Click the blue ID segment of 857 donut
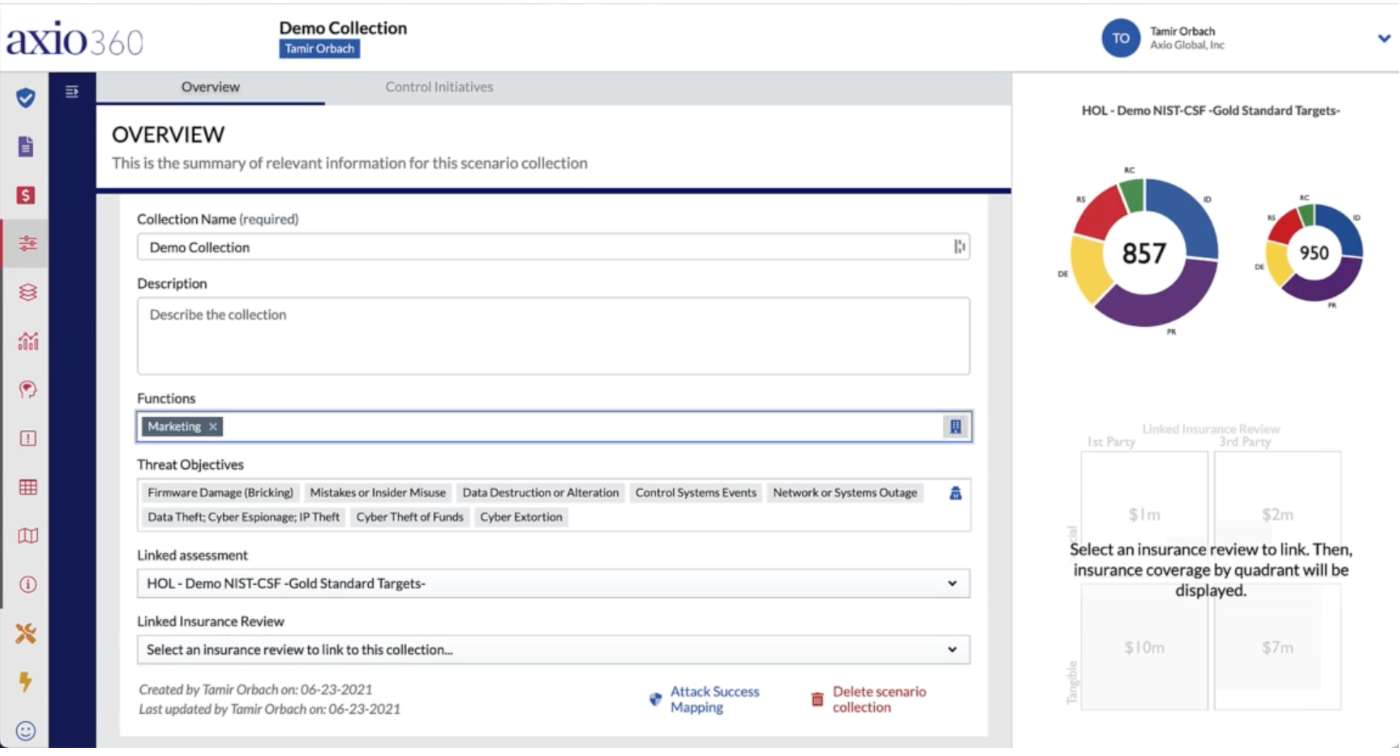This screenshot has height=756, width=1400. click(1189, 216)
